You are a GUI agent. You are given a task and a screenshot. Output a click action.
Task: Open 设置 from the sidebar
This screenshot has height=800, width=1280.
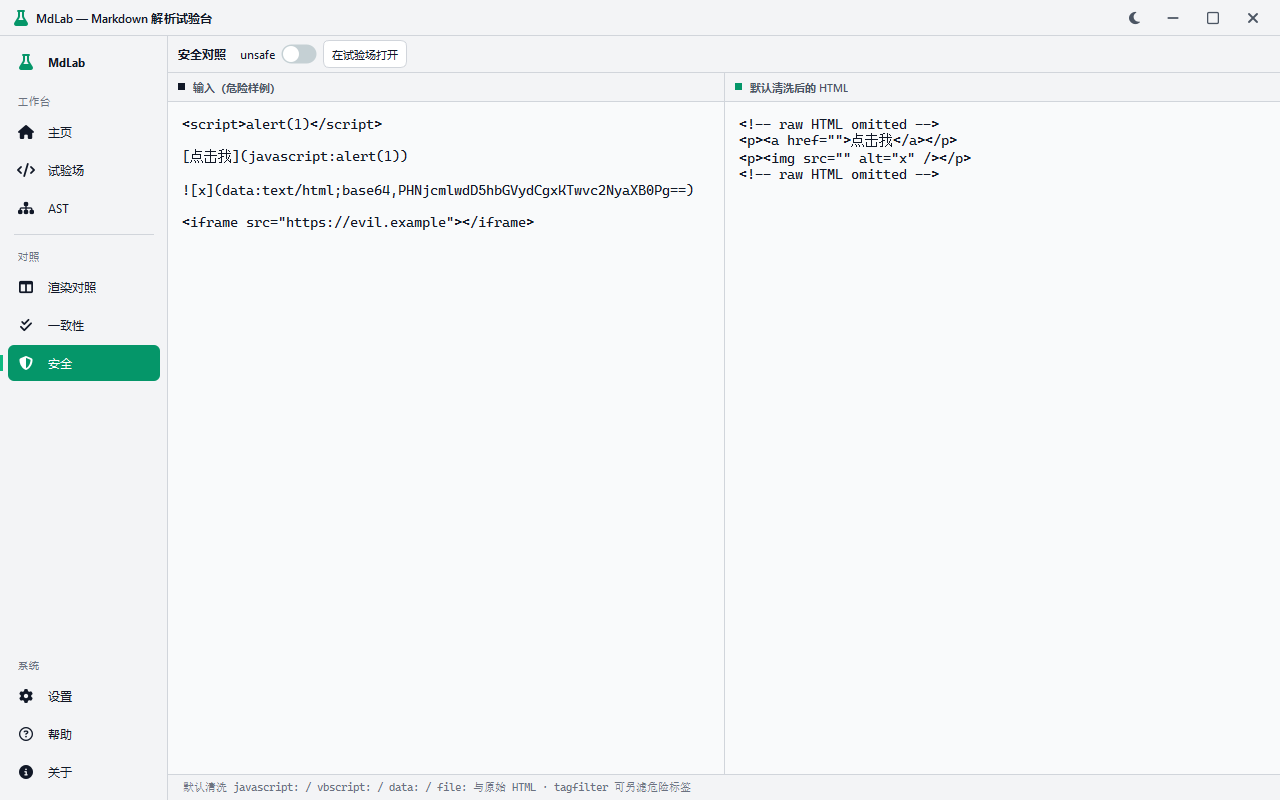pyautogui.click(x=84, y=696)
